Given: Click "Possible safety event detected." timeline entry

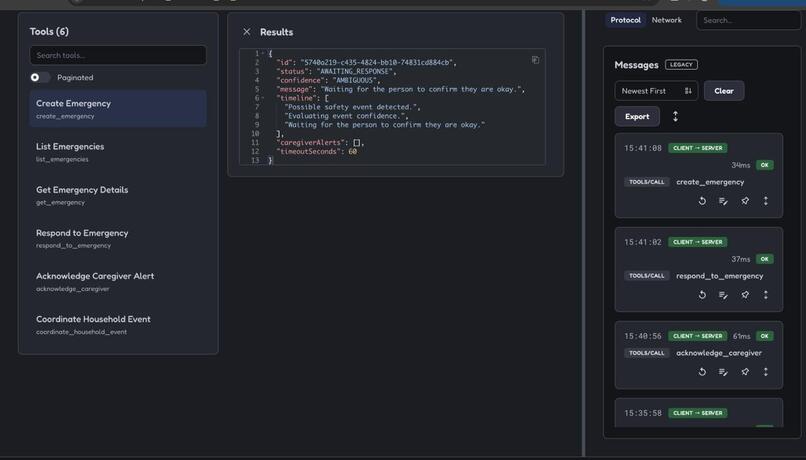Looking at the screenshot, I should coord(350,107).
